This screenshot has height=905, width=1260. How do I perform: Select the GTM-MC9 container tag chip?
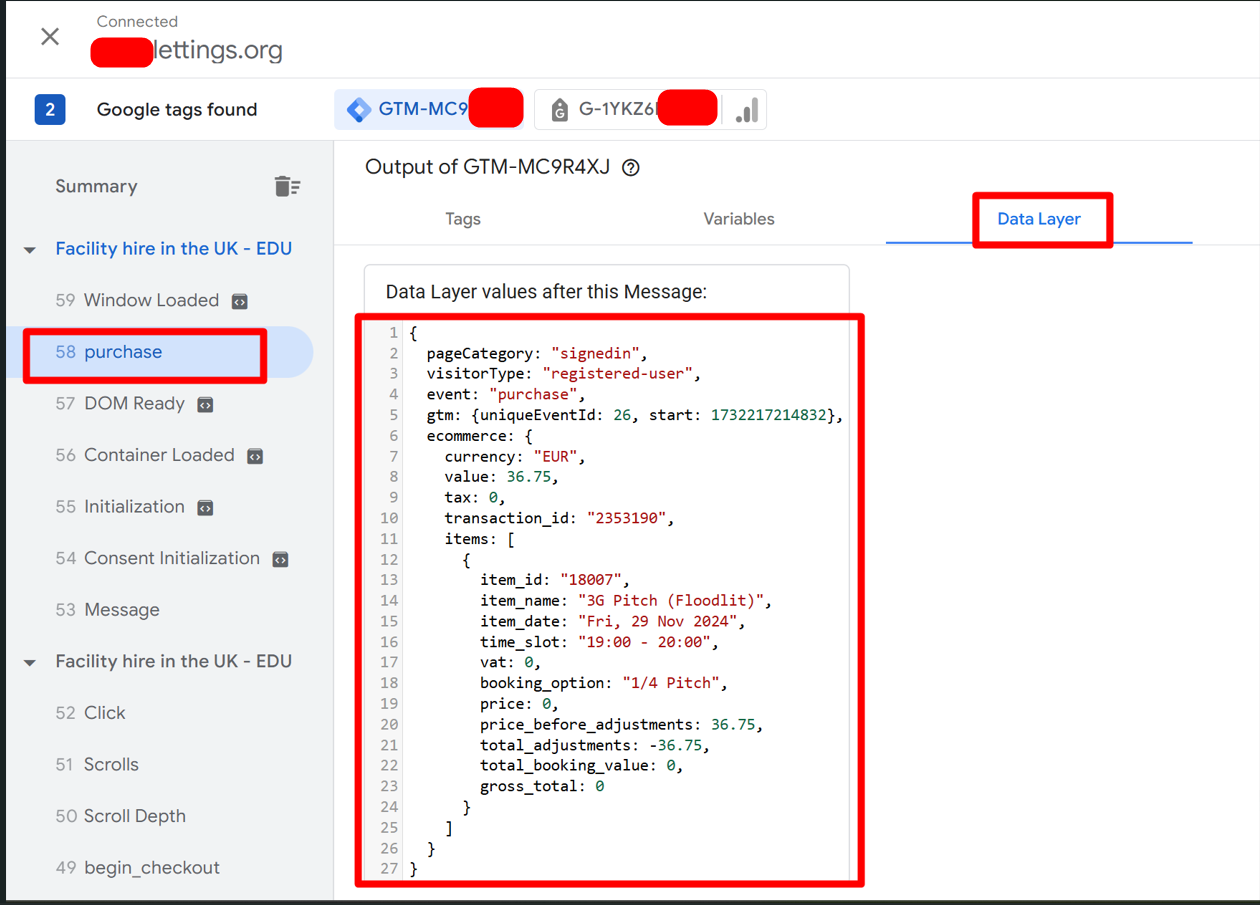tap(428, 110)
